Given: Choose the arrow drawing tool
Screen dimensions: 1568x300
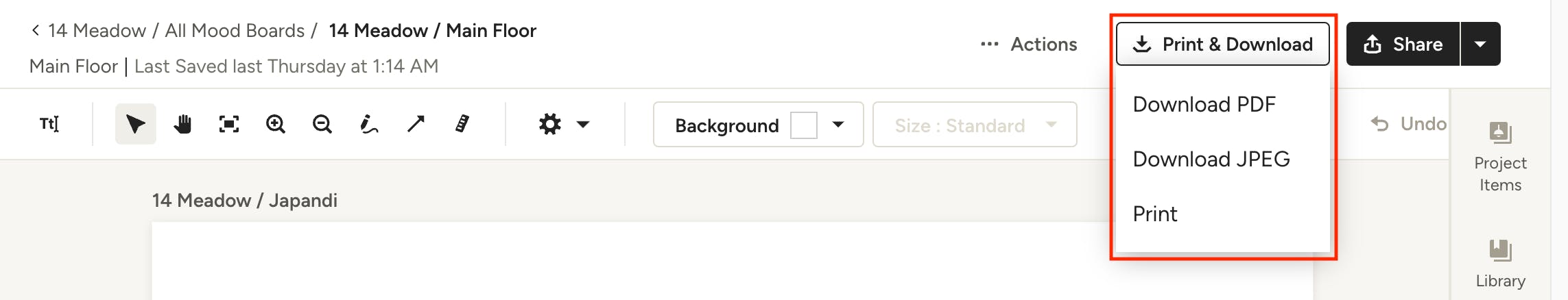Looking at the screenshot, I should coord(416,124).
